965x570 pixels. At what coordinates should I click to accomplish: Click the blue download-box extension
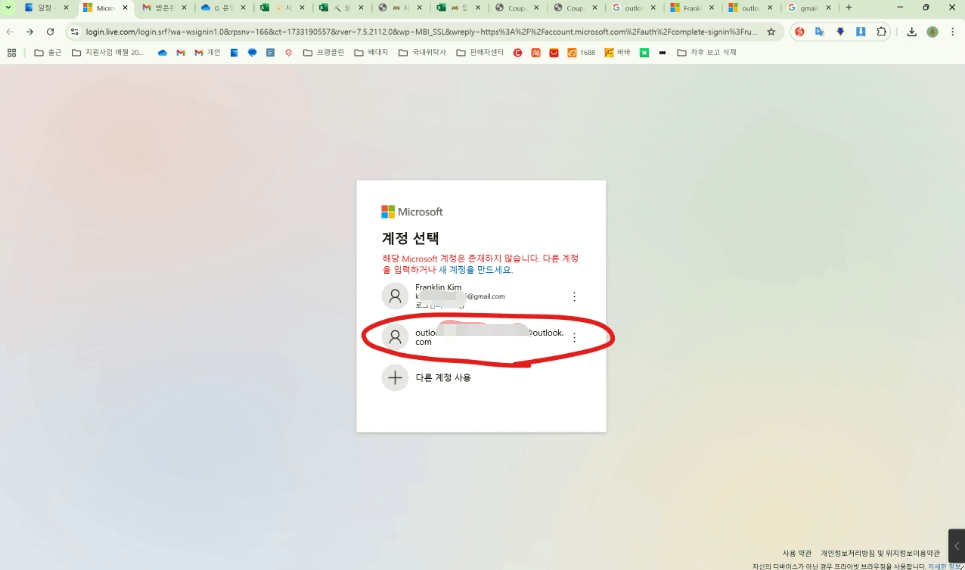coord(860,32)
